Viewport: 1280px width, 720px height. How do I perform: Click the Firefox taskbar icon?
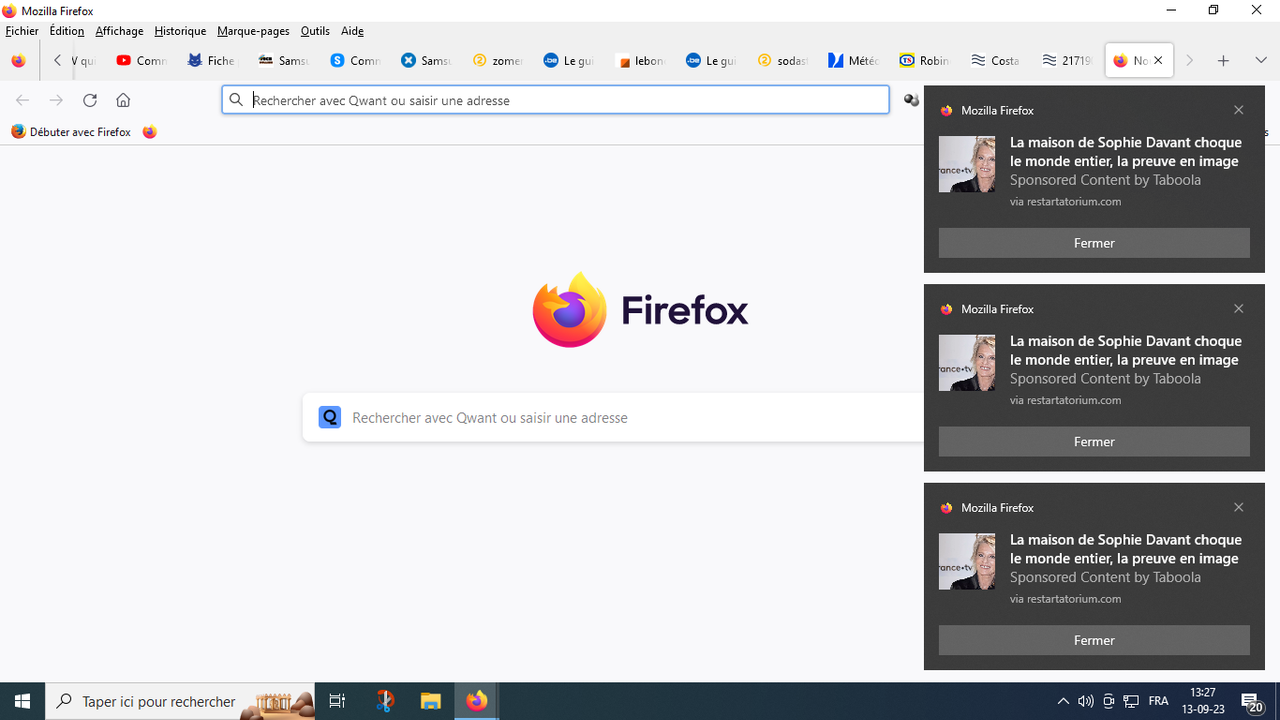coord(477,702)
